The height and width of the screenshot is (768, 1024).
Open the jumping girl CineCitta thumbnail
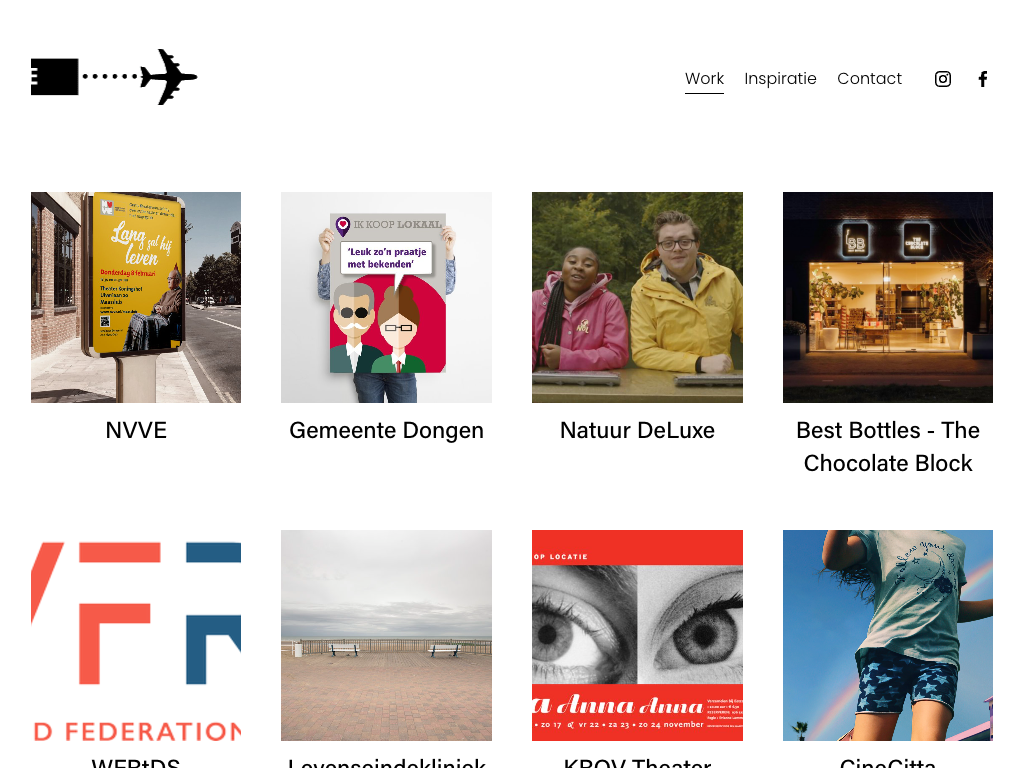coord(888,635)
